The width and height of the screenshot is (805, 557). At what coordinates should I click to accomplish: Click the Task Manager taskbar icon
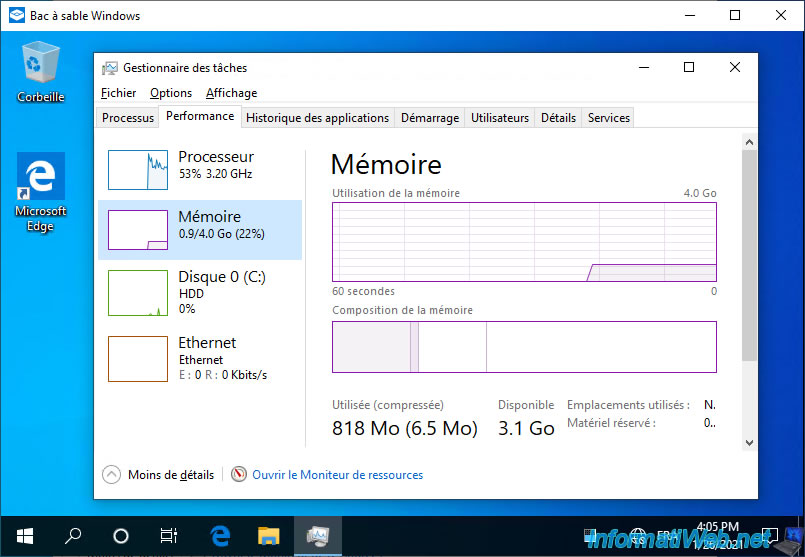317,536
